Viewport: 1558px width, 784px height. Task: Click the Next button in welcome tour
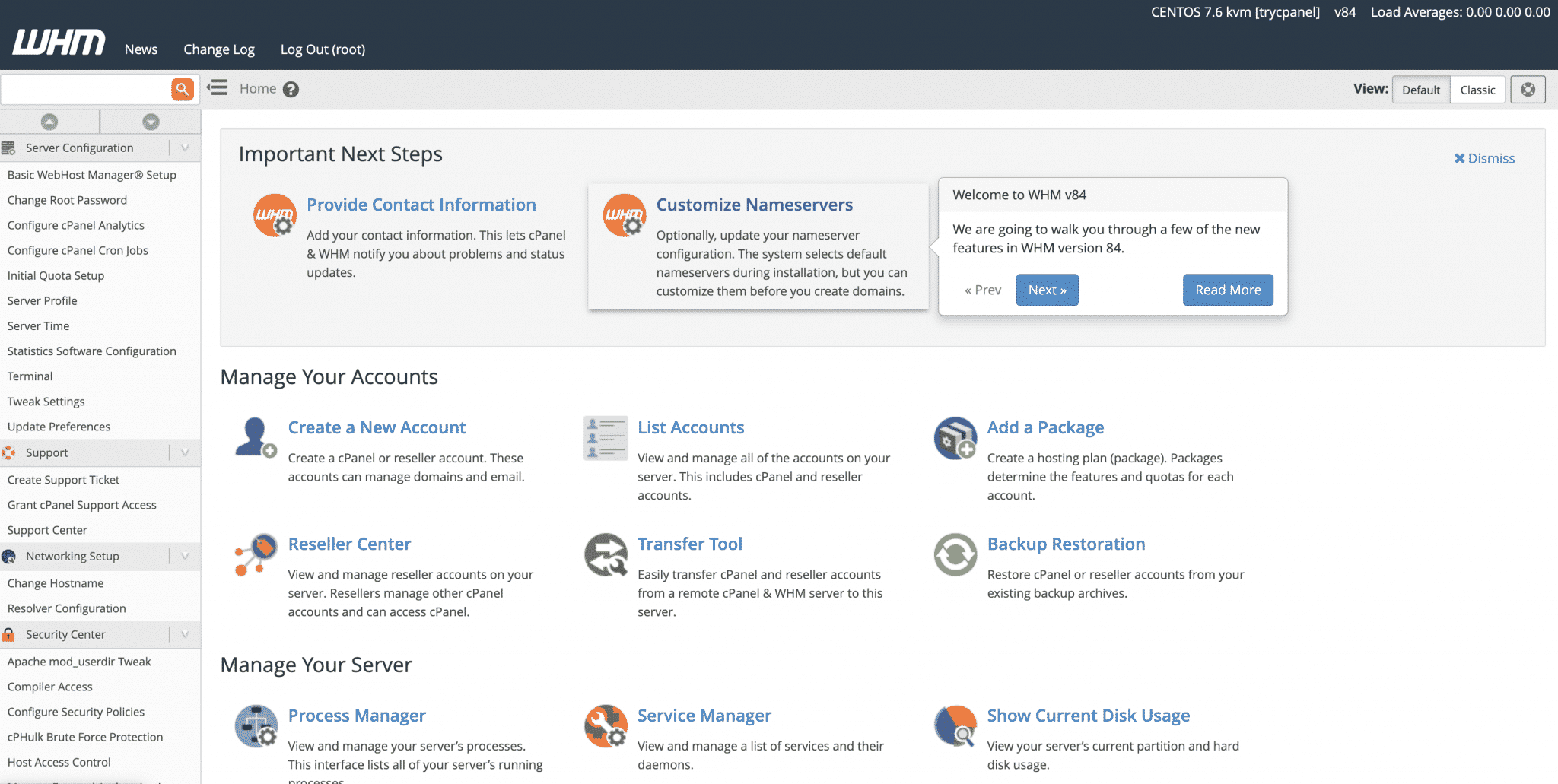pos(1048,290)
